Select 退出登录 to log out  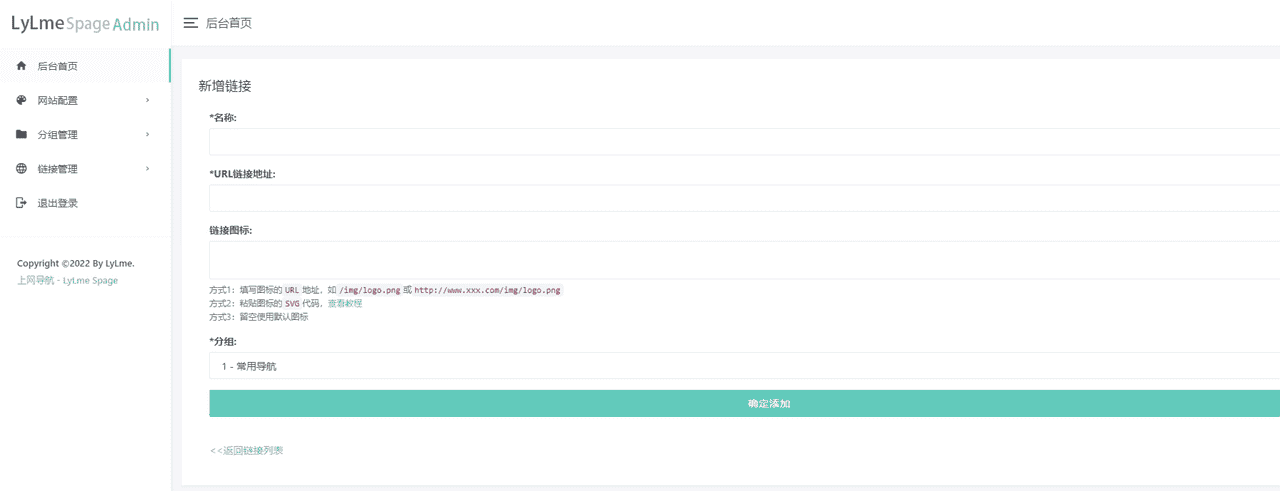tap(85, 203)
